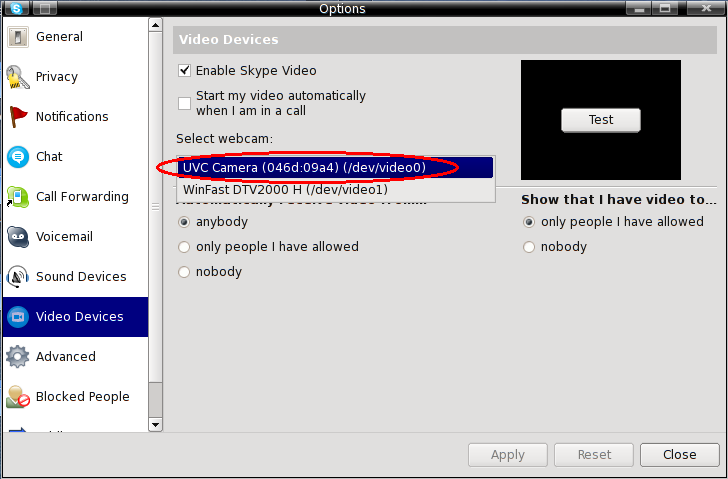Open the Notifications section
The width and height of the screenshot is (728, 479).
[x=76, y=117]
